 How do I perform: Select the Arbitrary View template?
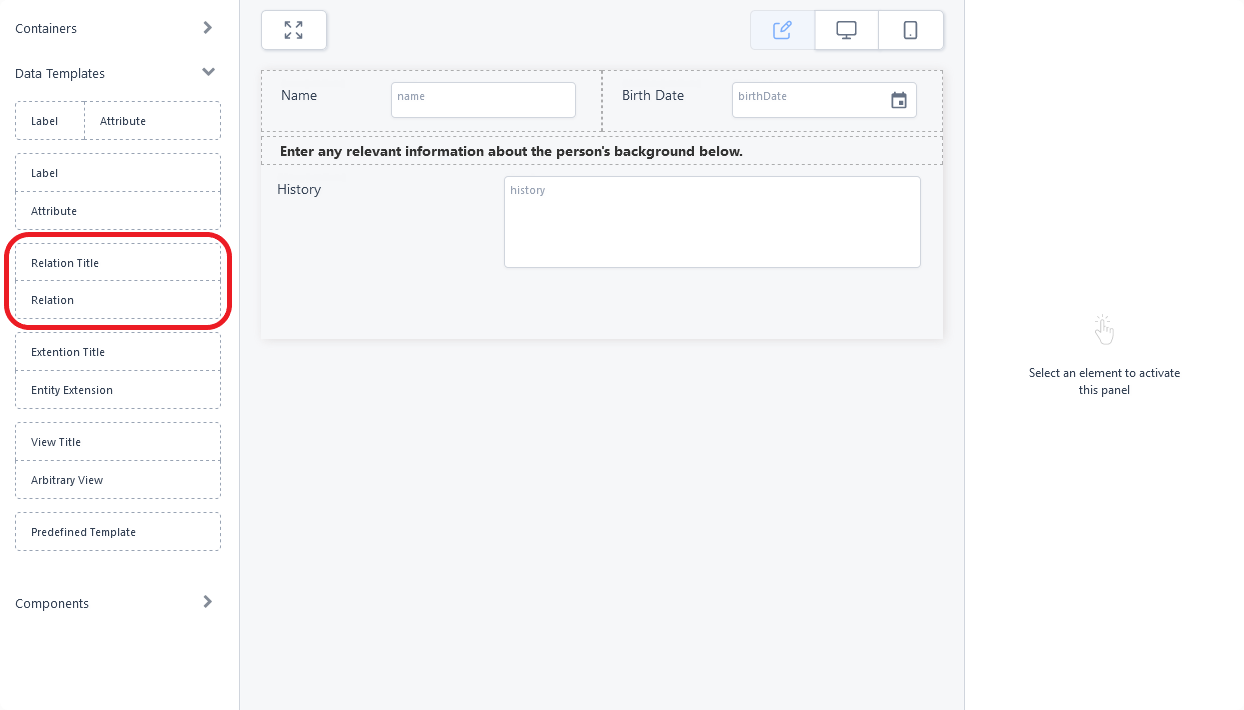click(117, 480)
